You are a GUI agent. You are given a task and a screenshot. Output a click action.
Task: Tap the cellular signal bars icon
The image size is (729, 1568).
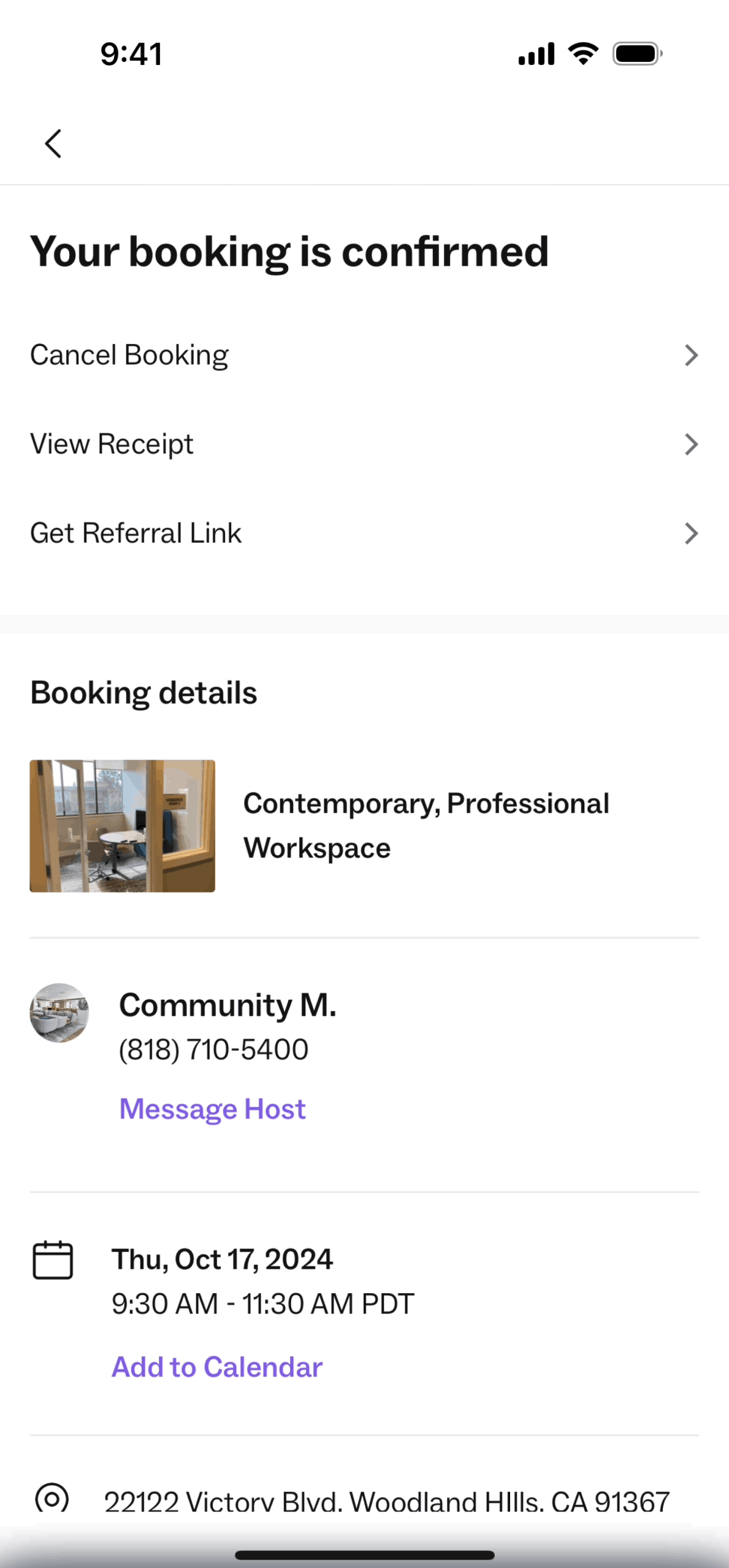(x=536, y=54)
